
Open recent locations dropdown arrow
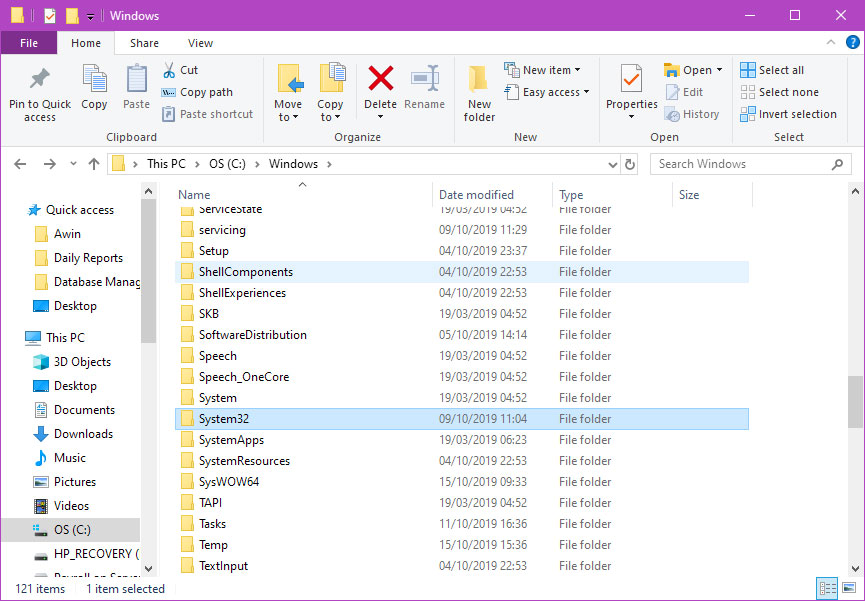[73, 164]
